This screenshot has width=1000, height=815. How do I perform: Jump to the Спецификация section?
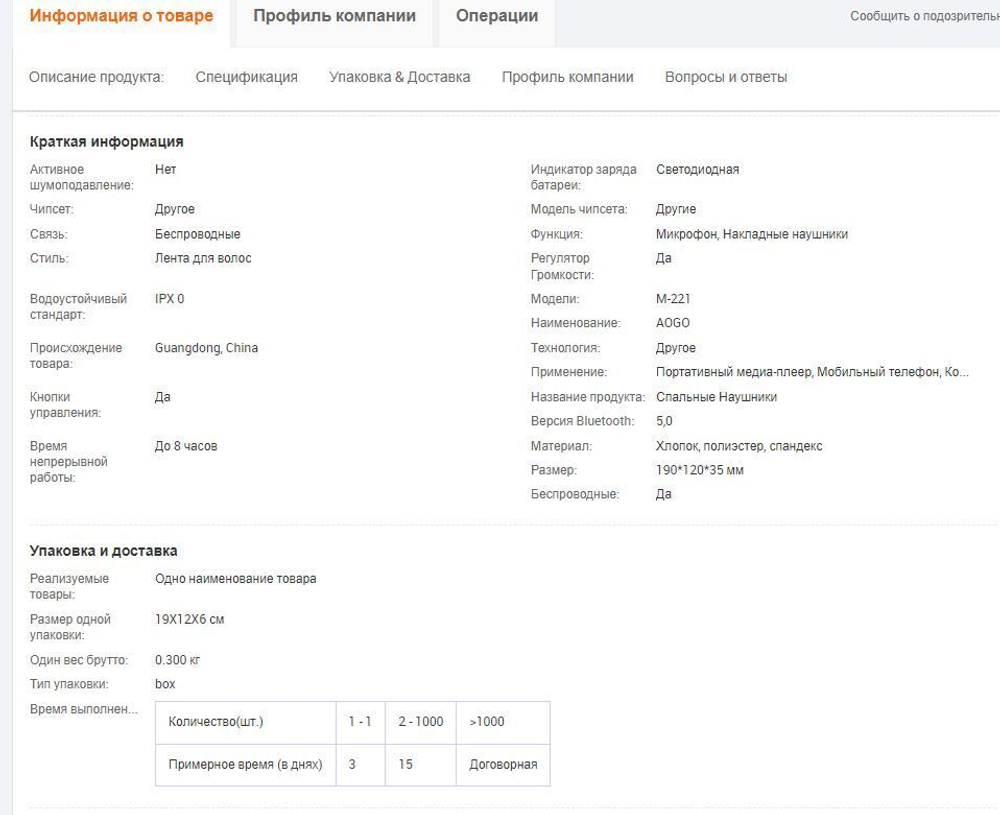click(246, 77)
